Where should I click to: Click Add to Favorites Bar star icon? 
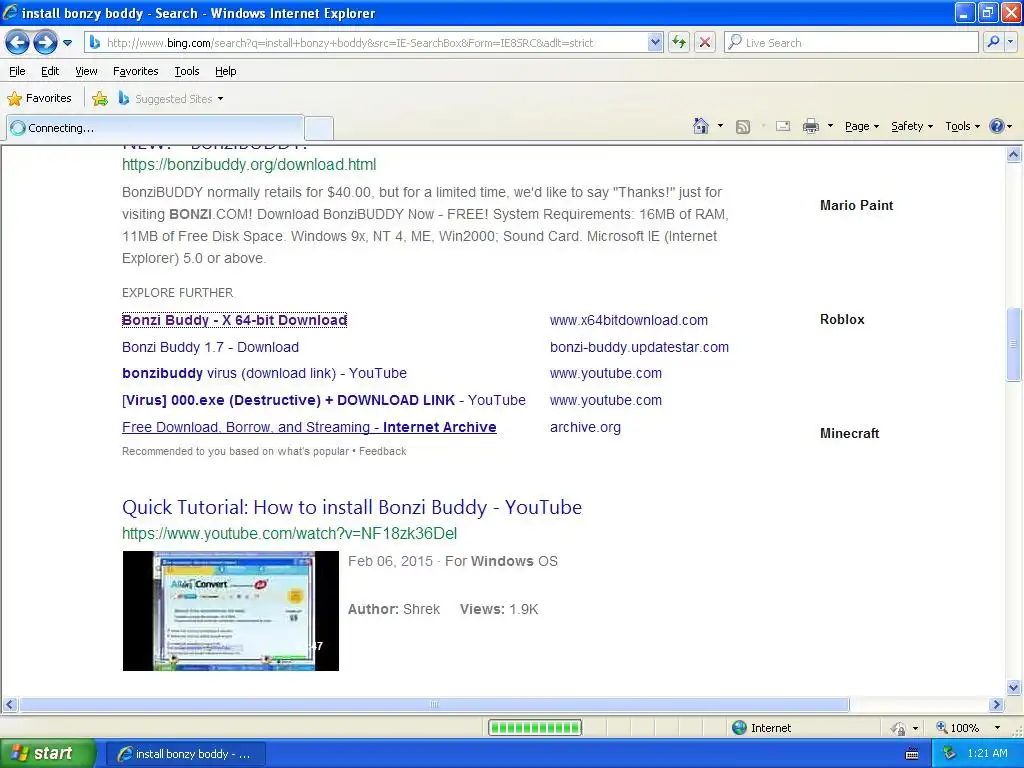click(x=100, y=99)
